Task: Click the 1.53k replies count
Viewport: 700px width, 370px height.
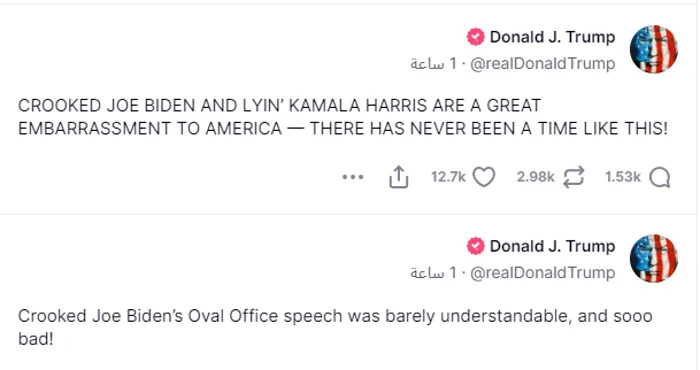Action: click(x=623, y=177)
